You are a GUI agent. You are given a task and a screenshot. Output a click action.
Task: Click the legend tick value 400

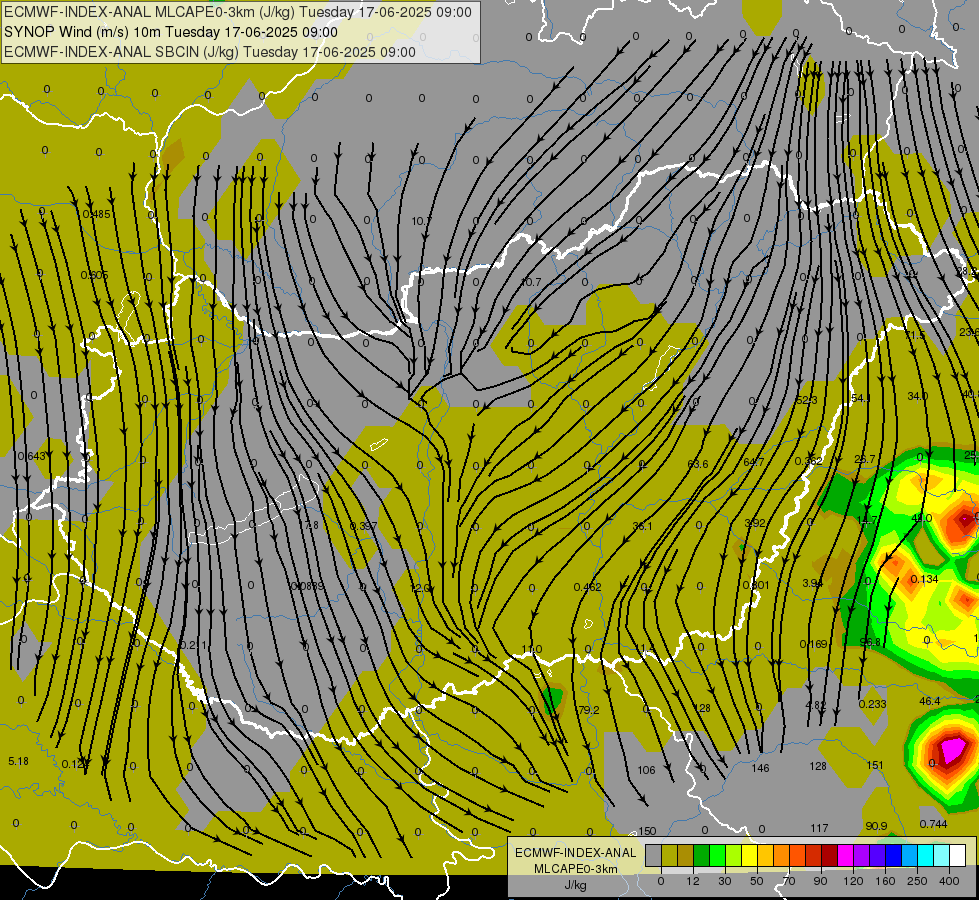coord(949,881)
